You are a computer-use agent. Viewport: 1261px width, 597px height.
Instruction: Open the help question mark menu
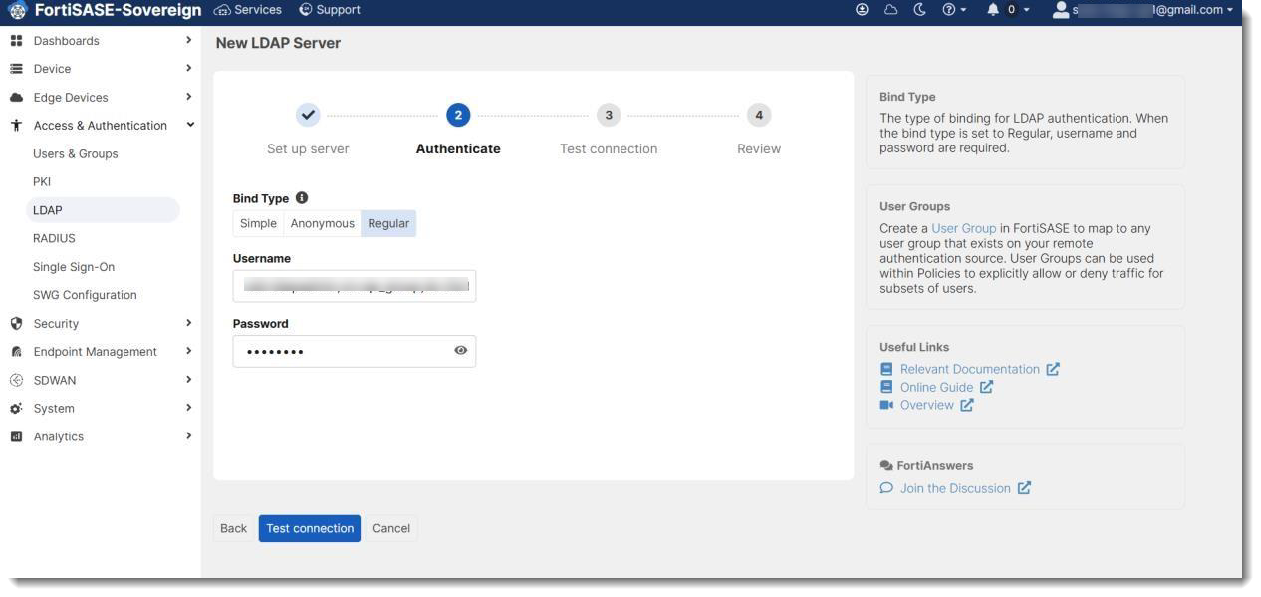[954, 10]
